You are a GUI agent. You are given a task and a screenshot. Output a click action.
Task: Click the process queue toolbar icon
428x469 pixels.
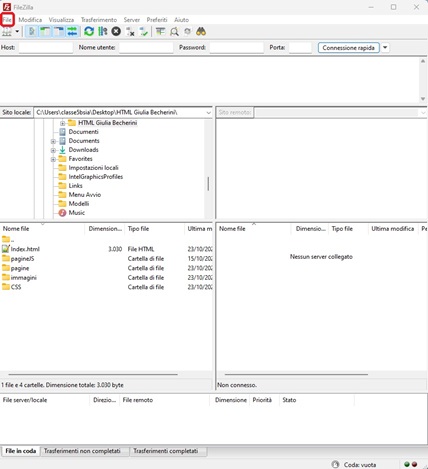[x=103, y=32]
